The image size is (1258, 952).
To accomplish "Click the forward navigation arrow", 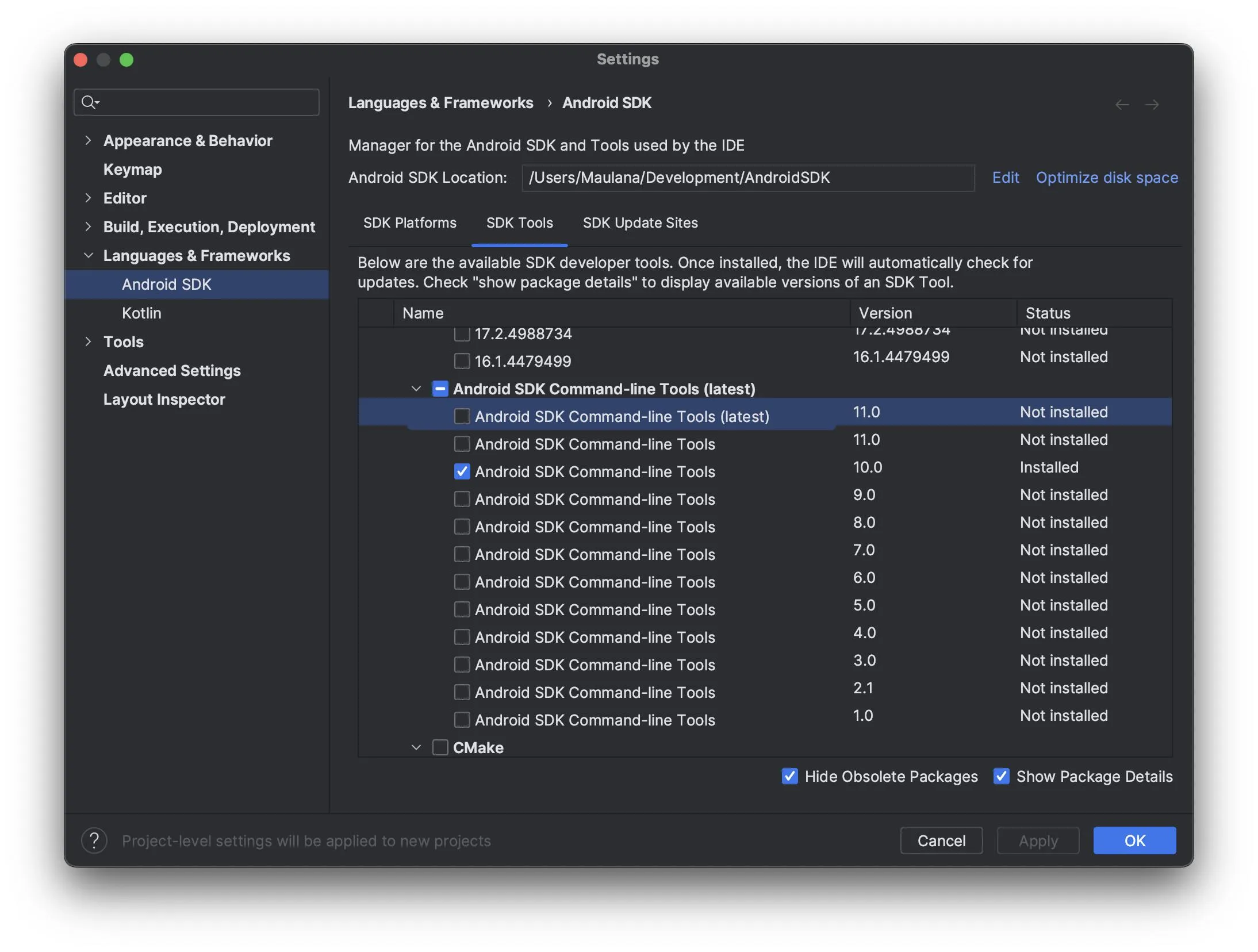I will 1152,105.
